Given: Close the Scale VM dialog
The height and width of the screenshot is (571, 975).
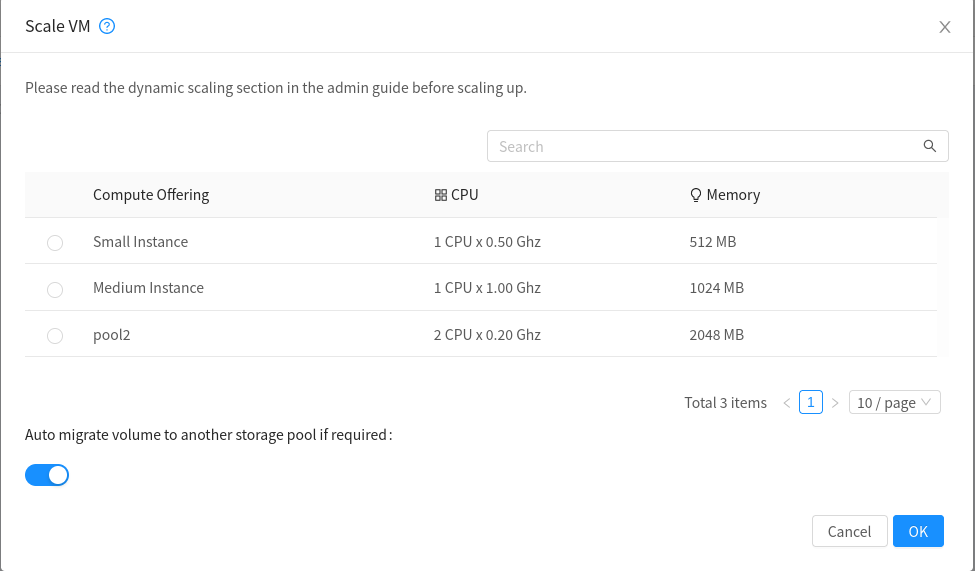Looking at the screenshot, I should click(944, 27).
